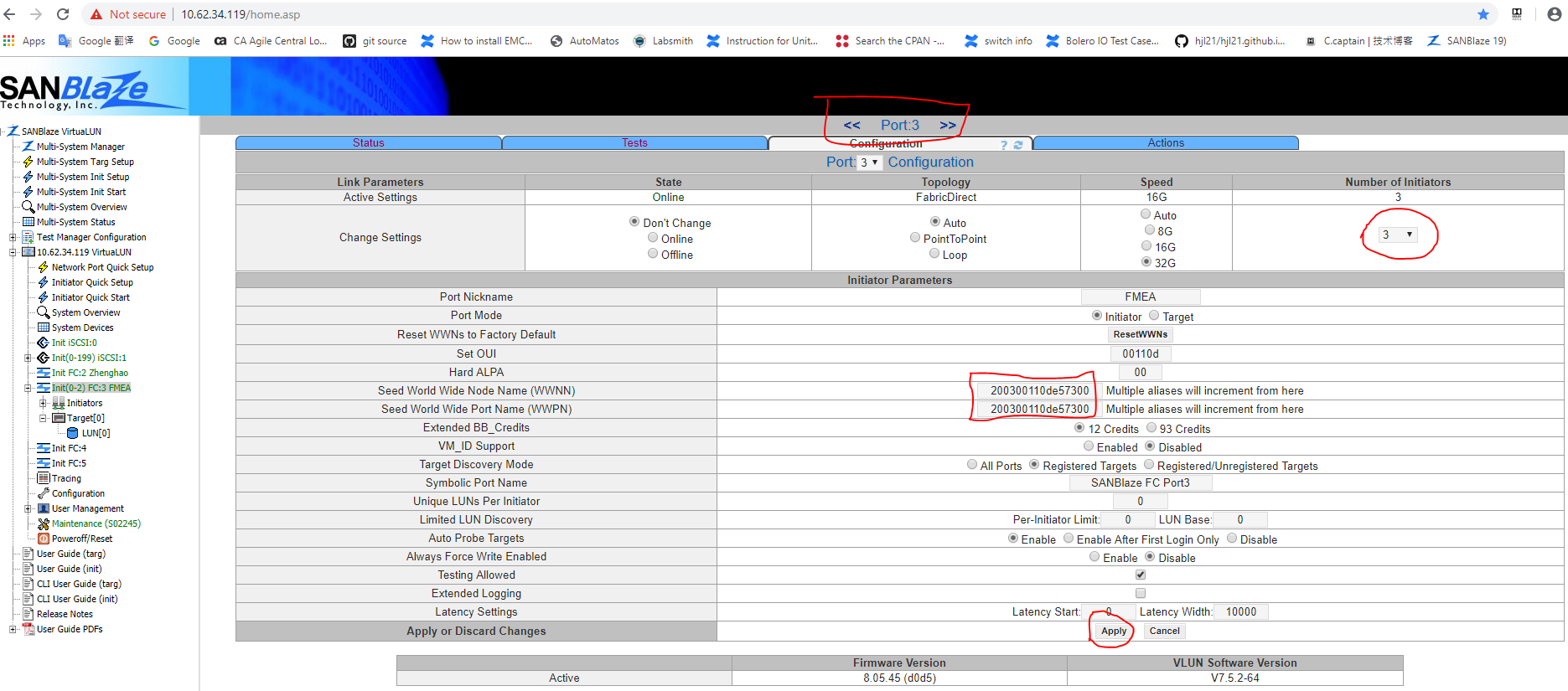Go to next port with >> link
Screen dimensions: 1568x691
948,125
